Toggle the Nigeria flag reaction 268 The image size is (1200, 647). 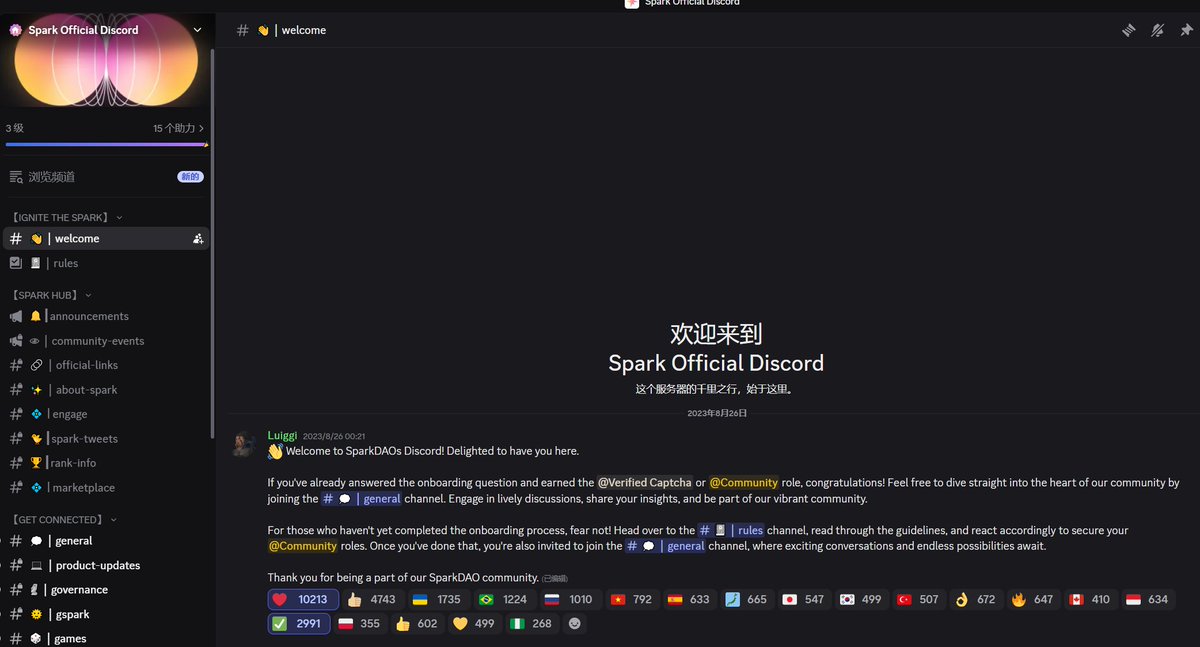point(531,623)
